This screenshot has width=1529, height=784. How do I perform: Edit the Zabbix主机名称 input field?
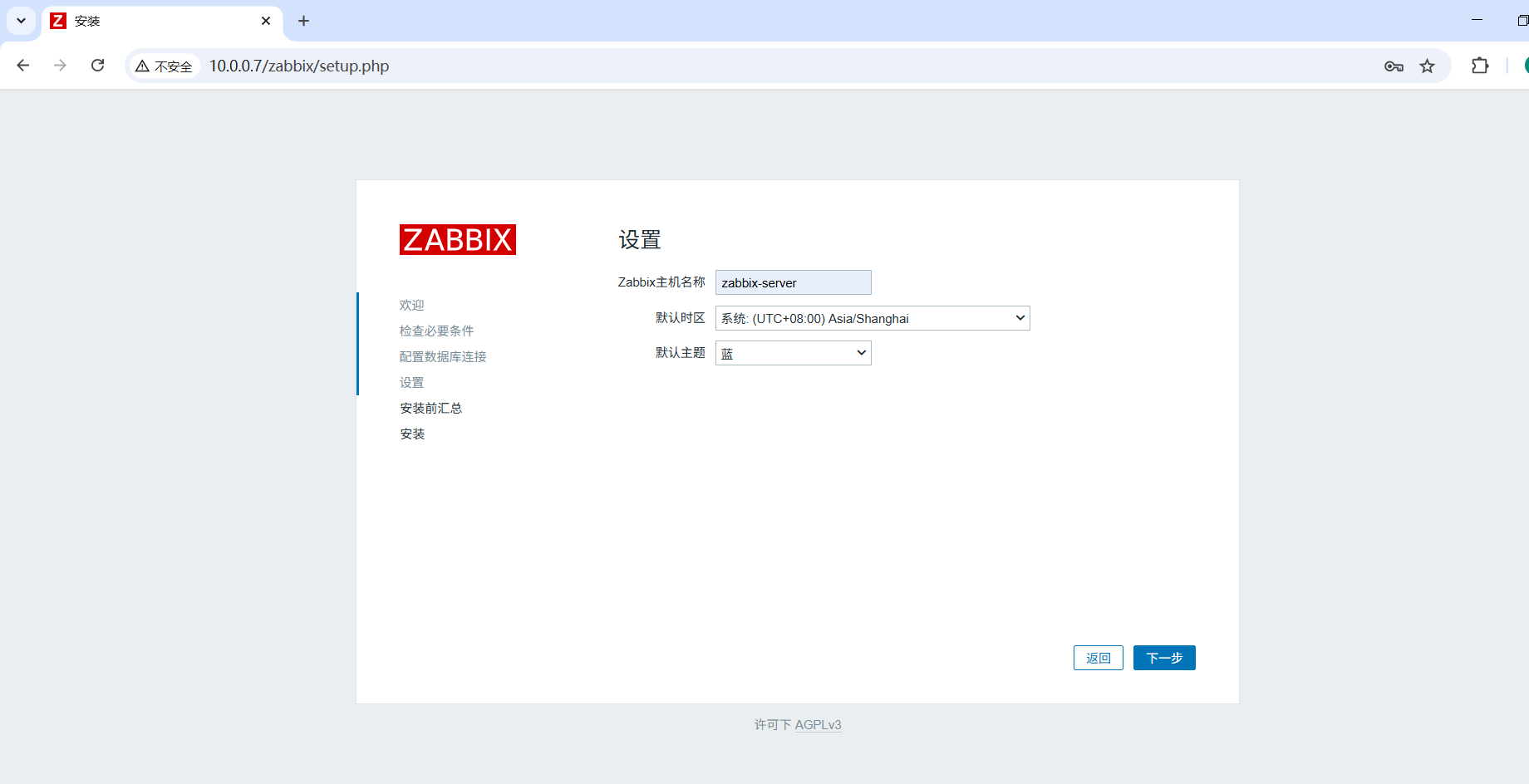[794, 282]
